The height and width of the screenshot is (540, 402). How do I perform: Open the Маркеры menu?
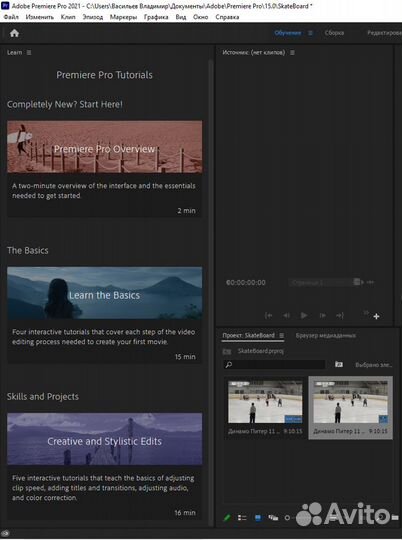tap(123, 17)
